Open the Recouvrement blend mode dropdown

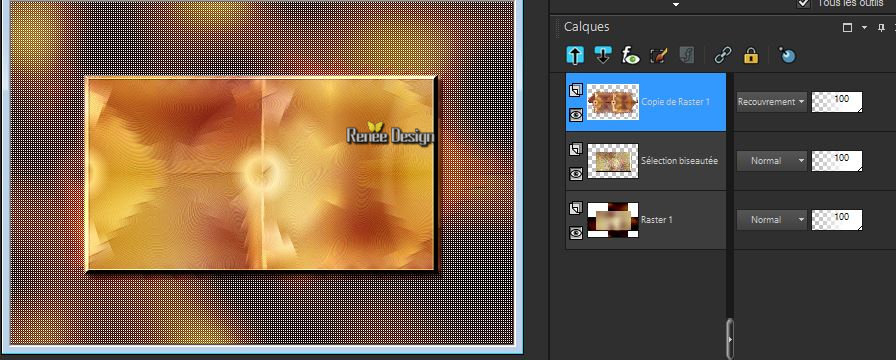771,102
